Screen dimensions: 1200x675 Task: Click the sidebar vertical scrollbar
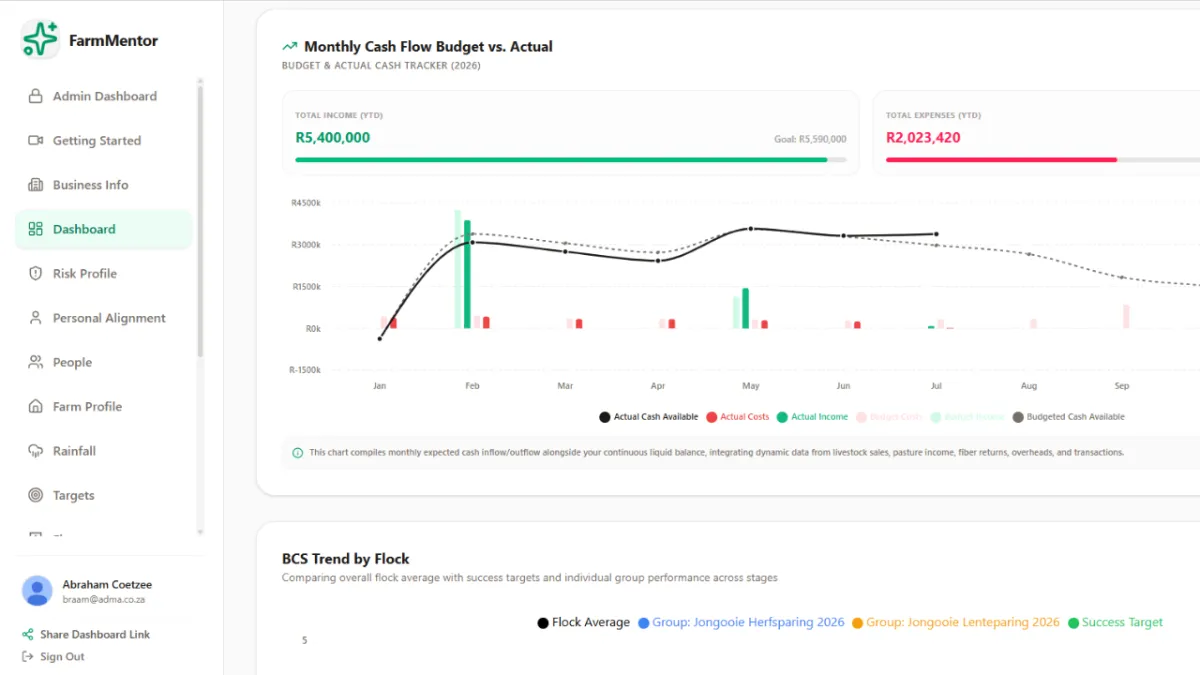point(200,222)
